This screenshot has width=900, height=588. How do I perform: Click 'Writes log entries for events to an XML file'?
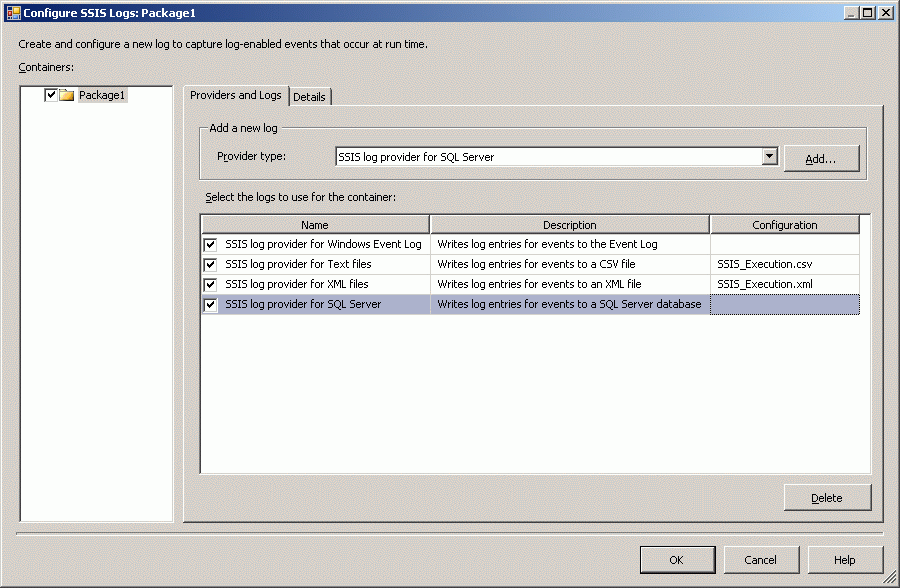[540, 284]
